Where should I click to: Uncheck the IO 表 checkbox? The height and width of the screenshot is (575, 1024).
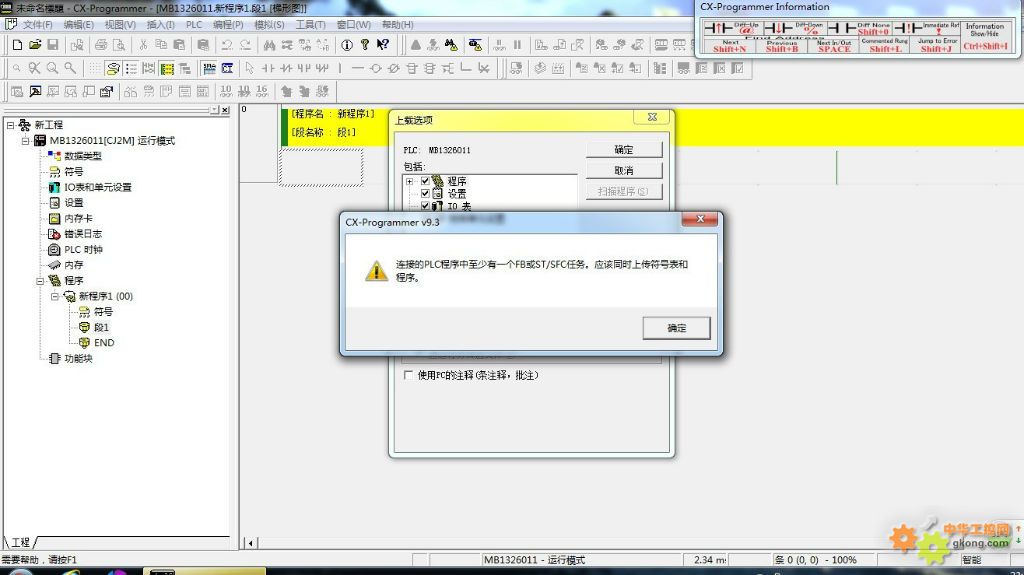[x=425, y=206]
